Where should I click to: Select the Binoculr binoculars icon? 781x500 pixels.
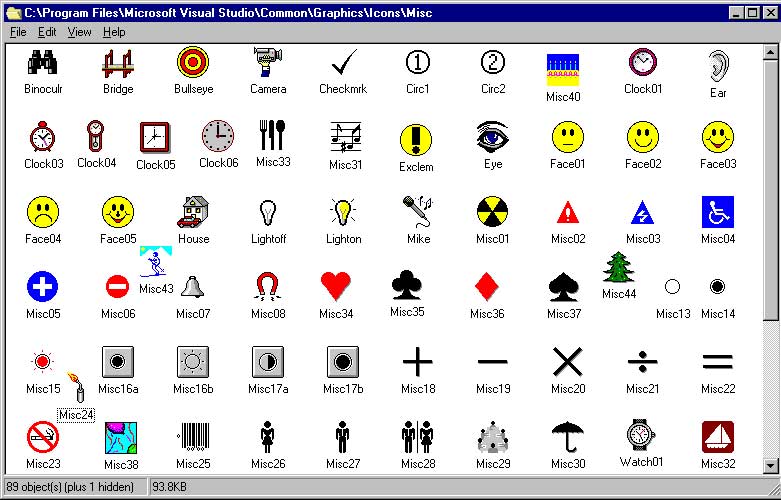click(42, 62)
